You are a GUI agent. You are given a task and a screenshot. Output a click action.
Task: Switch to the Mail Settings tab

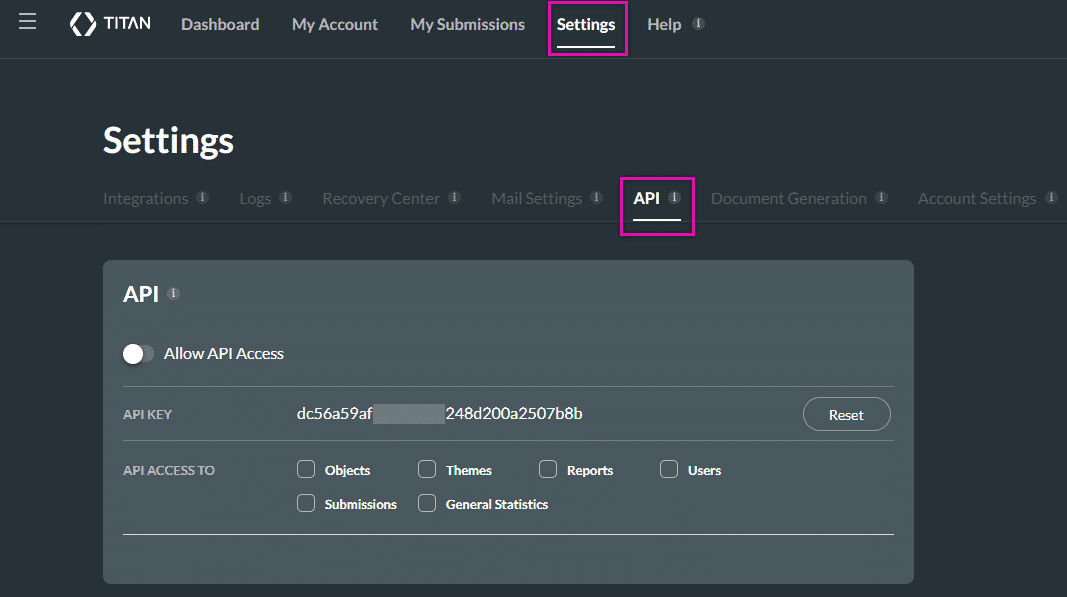536,198
